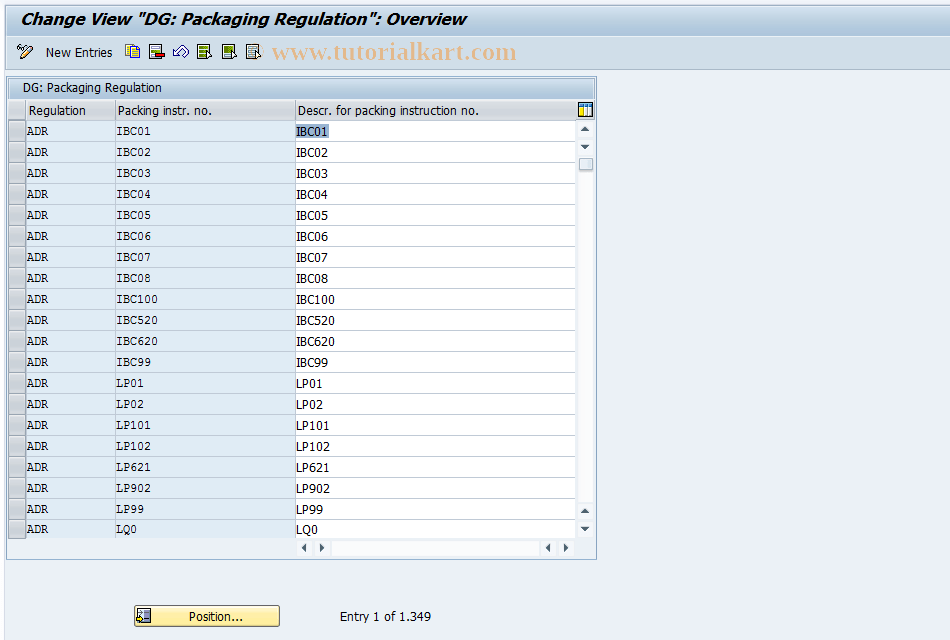Viewport: 950px width, 640px height.
Task: Select the row marker for IBC01
Action: [x=16, y=130]
